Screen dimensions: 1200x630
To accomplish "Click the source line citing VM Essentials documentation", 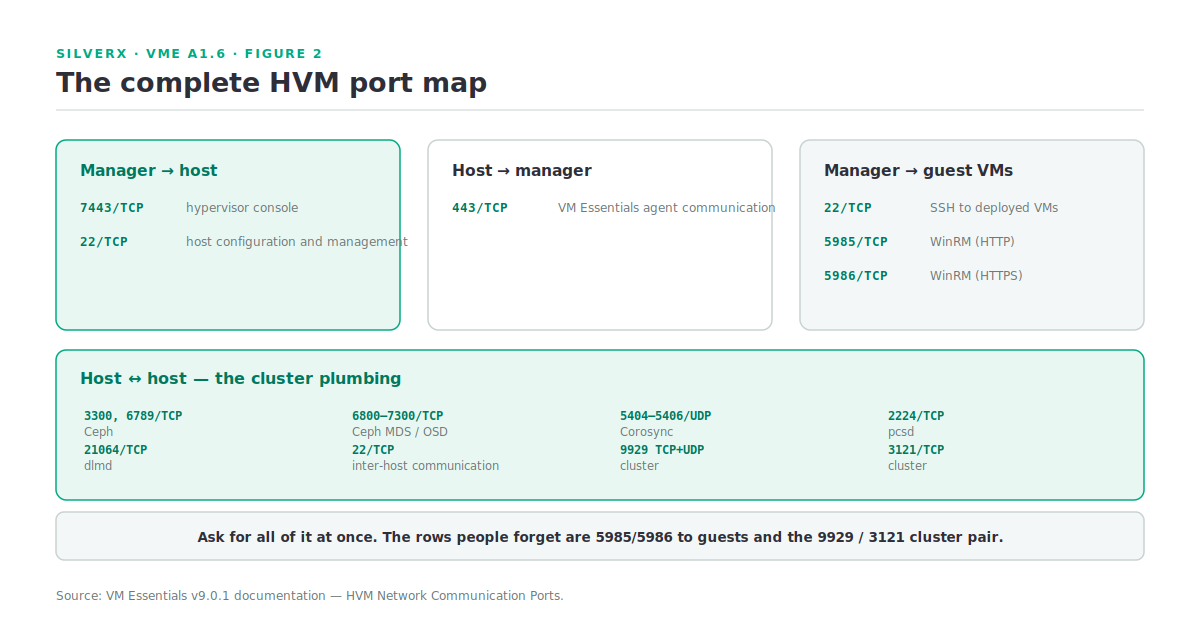I will (310, 596).
